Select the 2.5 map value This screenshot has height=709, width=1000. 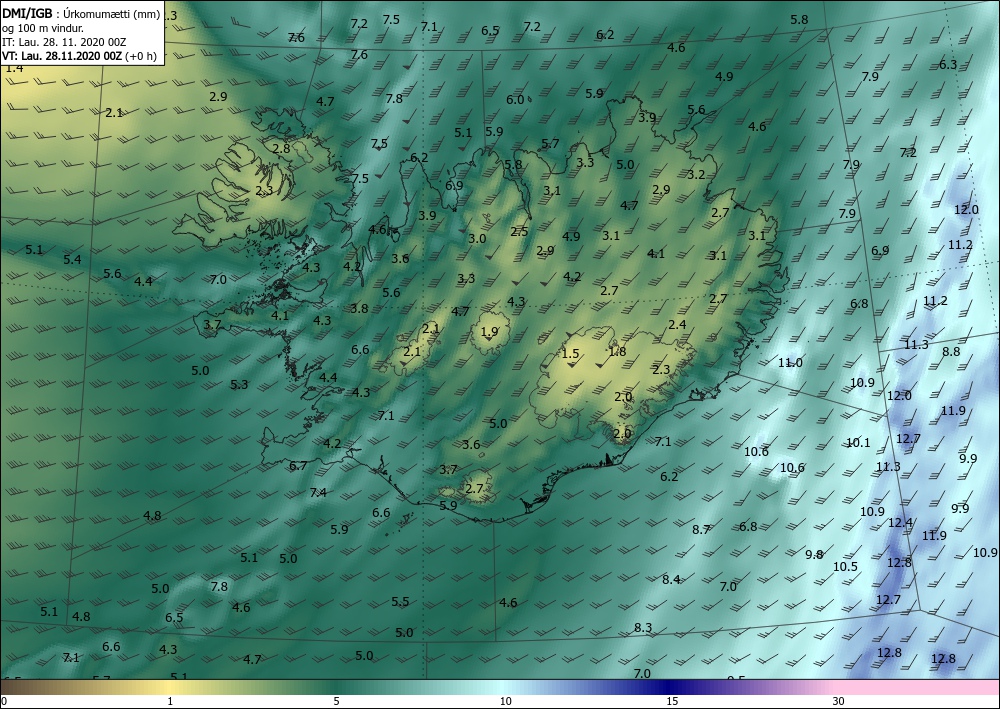(x=519, y=231)
